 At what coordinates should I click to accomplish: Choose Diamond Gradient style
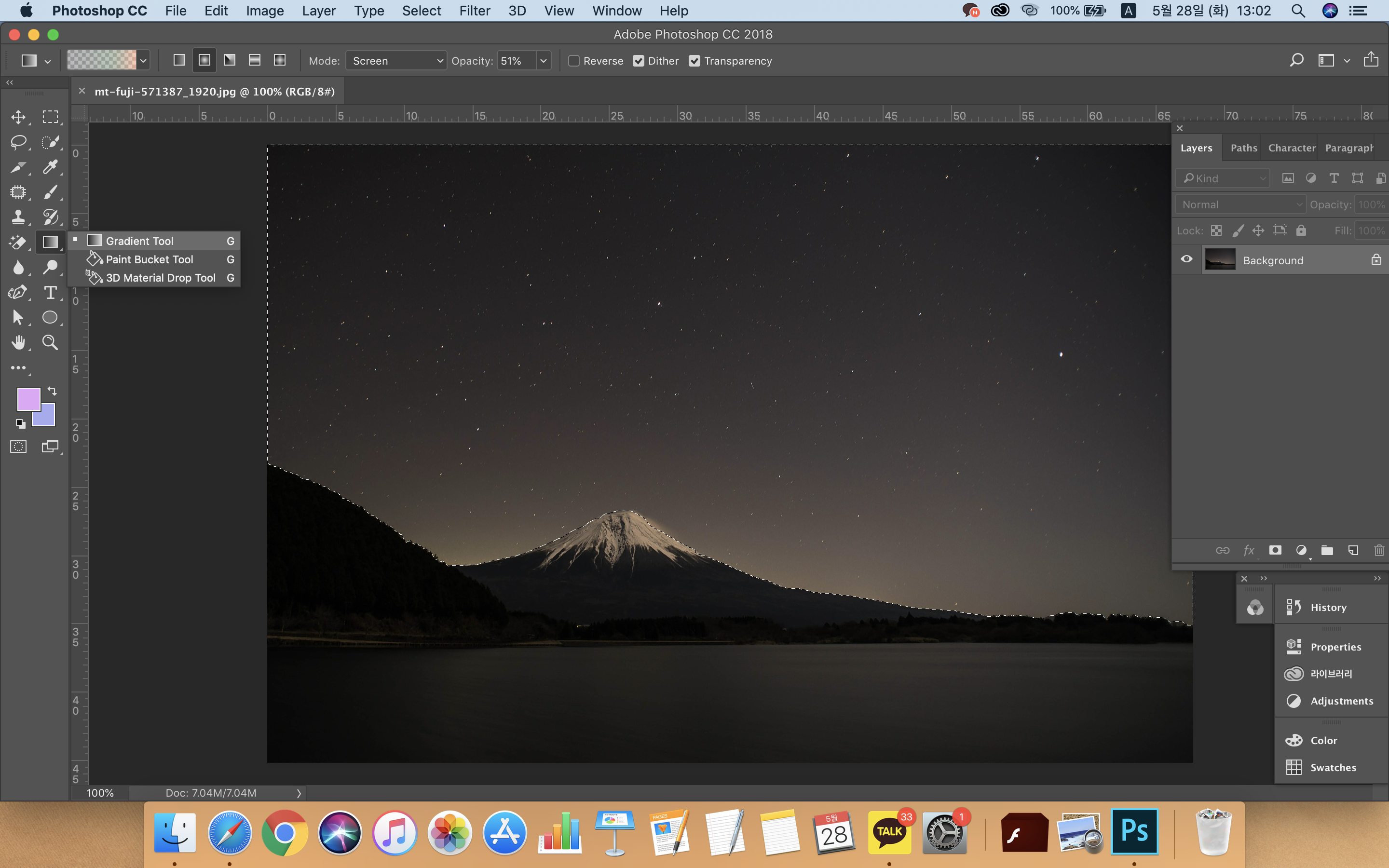coord(280,60)
